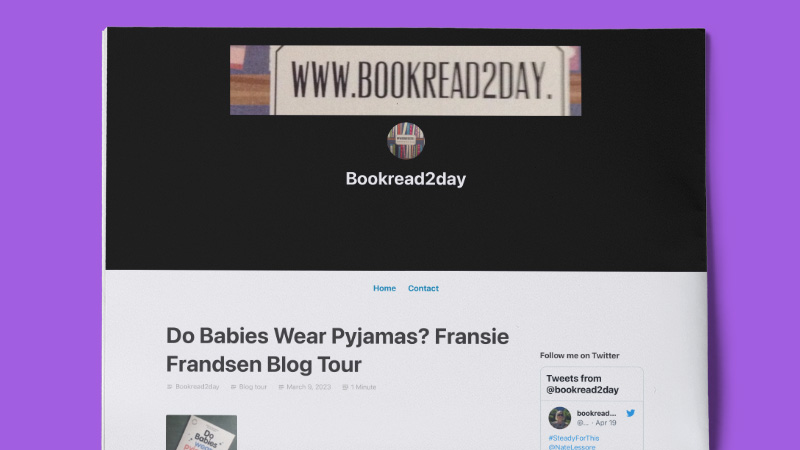
Task: Click the circular Bookread2day site logo
Action: pos(406,141)
